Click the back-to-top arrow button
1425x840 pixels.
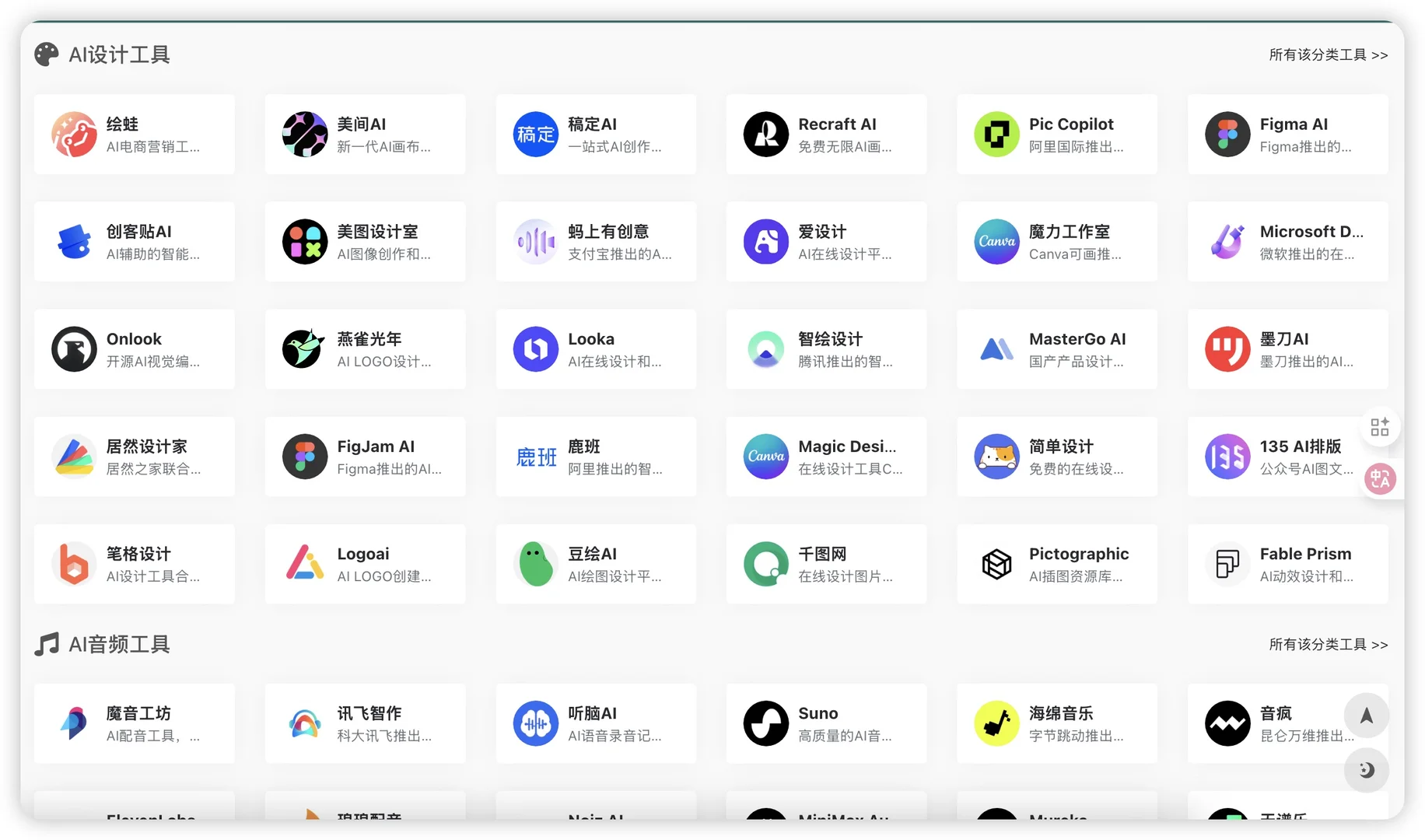(1367, 716)
